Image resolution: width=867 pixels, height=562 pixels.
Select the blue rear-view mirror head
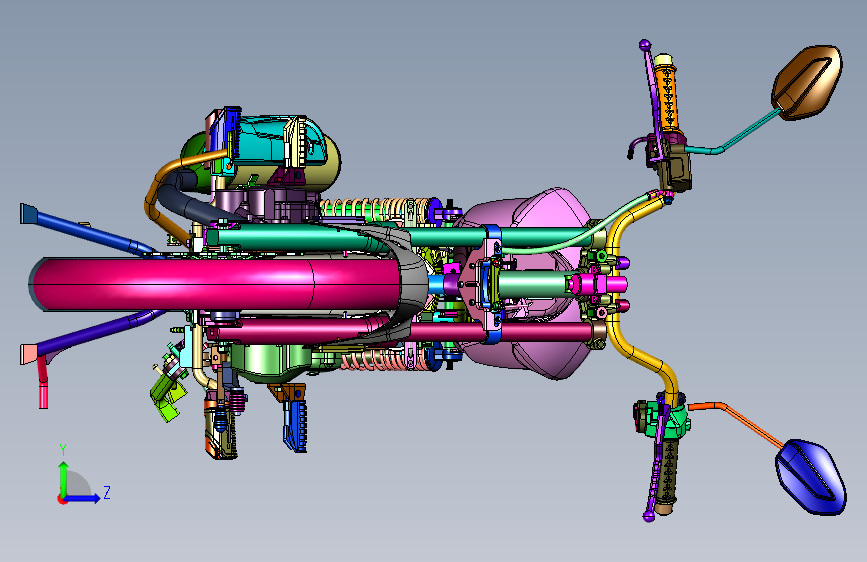811,476
